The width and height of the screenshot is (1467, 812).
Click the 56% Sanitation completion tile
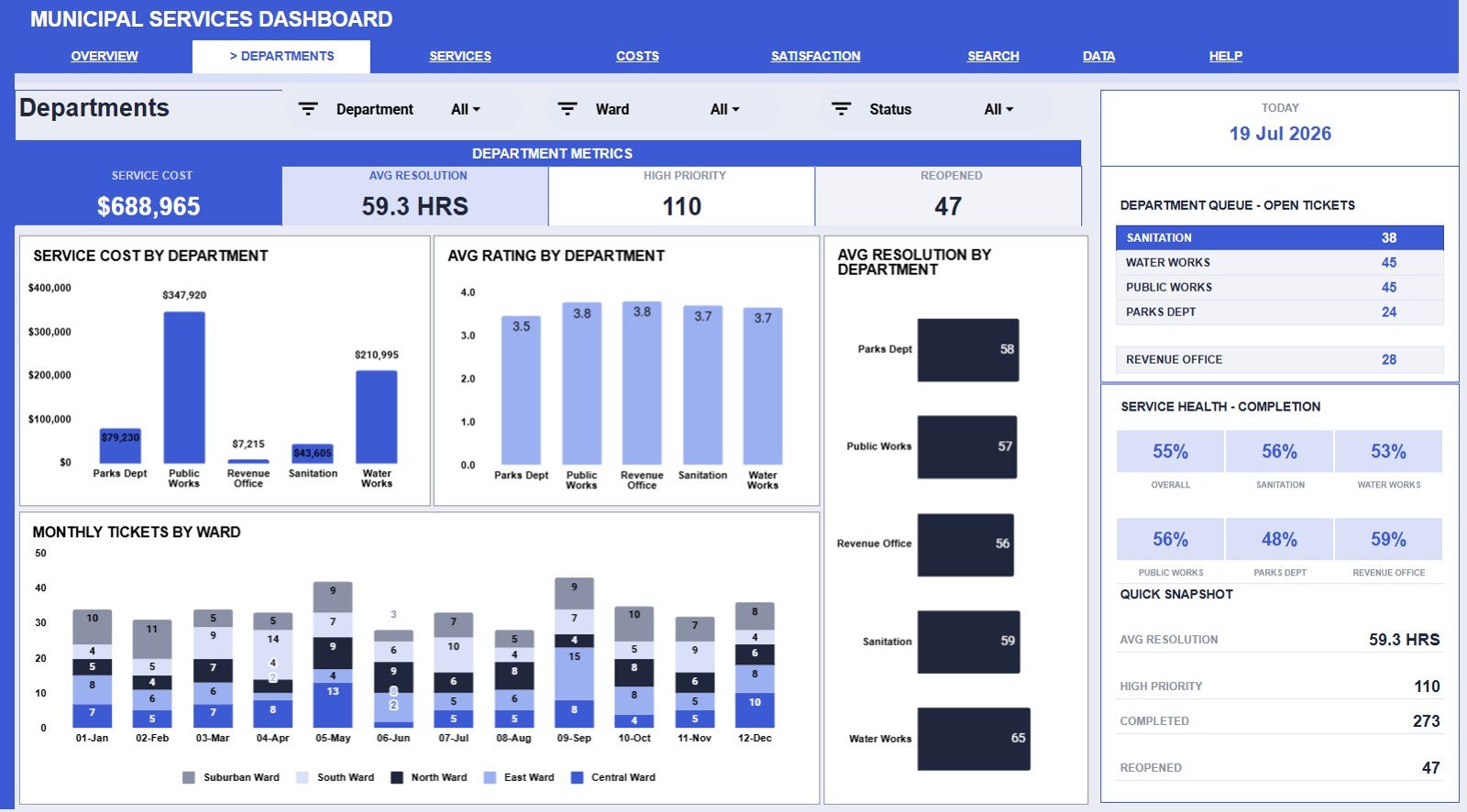point(1279,451)
